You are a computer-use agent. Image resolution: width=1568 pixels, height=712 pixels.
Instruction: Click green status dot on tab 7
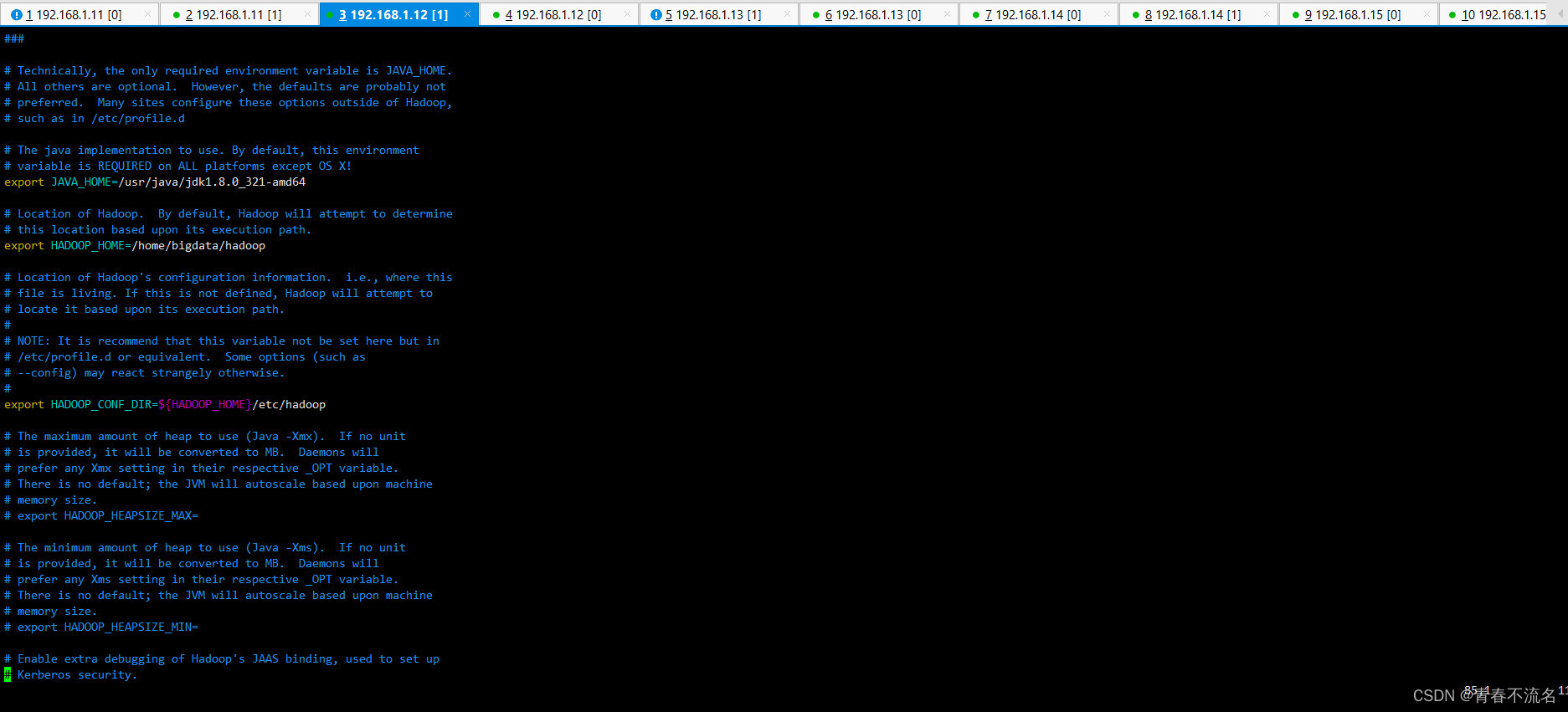(x=976, y=15)
